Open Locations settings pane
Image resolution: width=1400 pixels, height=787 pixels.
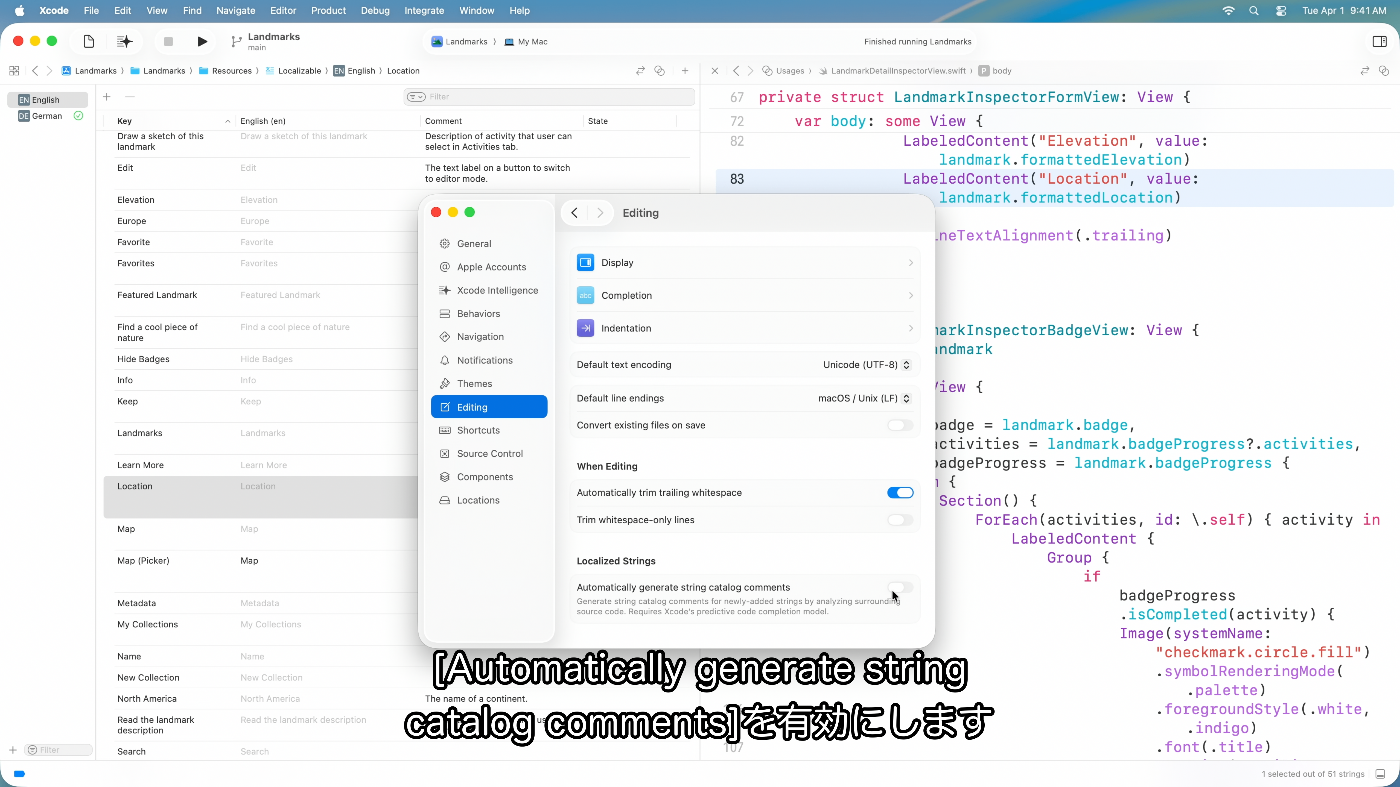[x=489, y=500]
